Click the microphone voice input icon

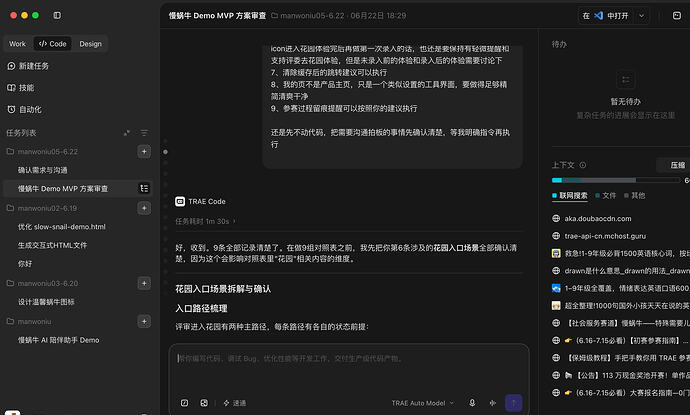(x=472, y=403)
